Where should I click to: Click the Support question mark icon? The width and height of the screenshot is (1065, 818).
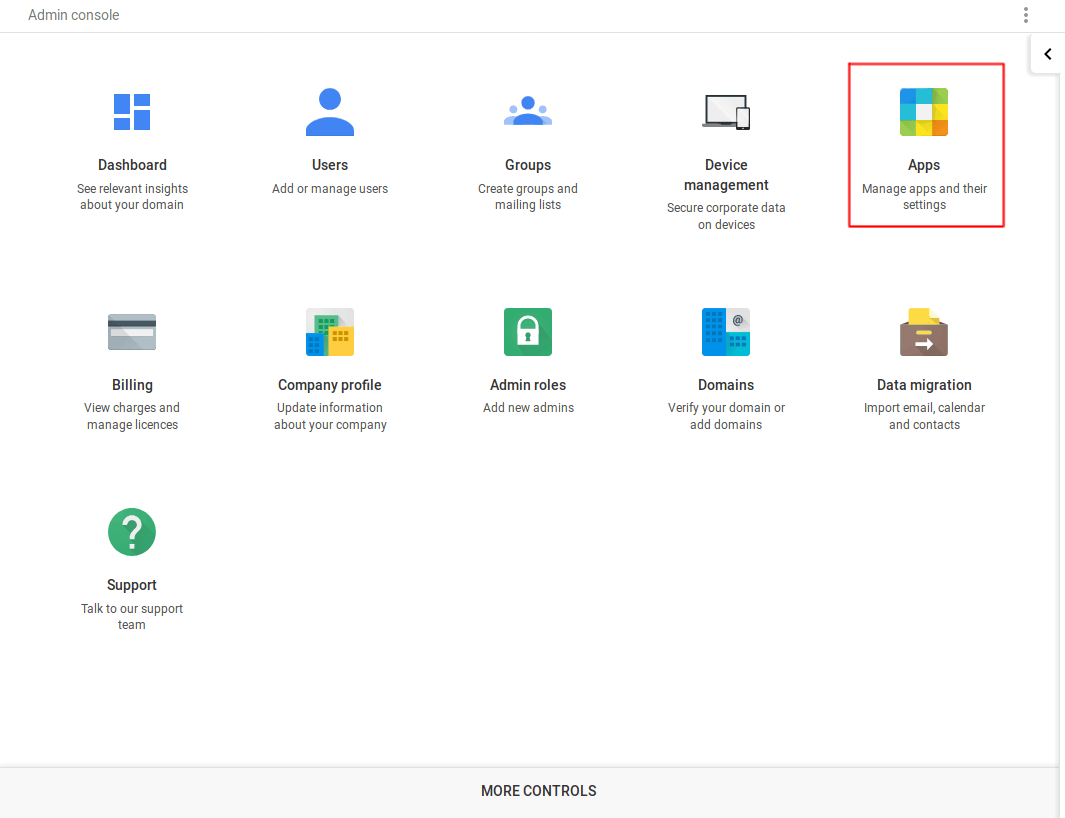132,532
